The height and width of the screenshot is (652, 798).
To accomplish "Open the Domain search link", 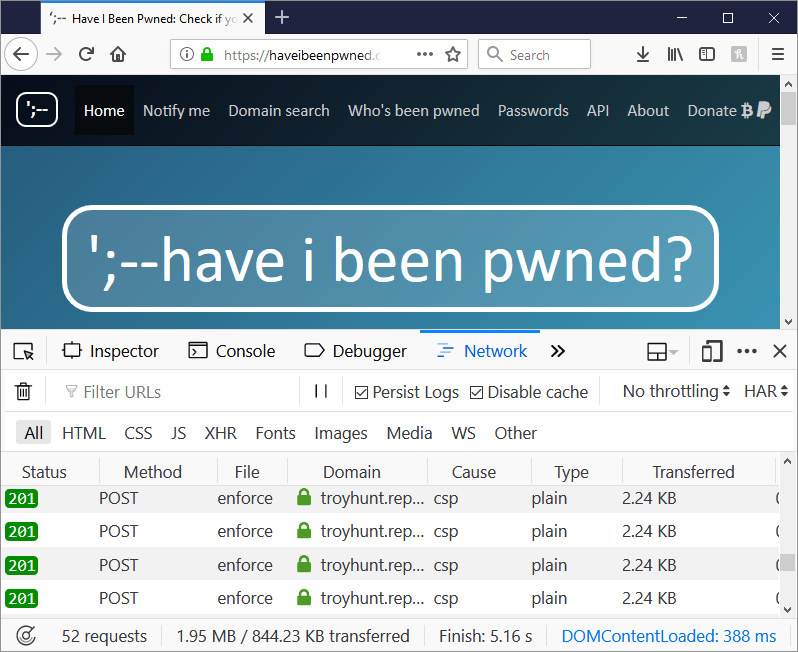I will (279, 110).
